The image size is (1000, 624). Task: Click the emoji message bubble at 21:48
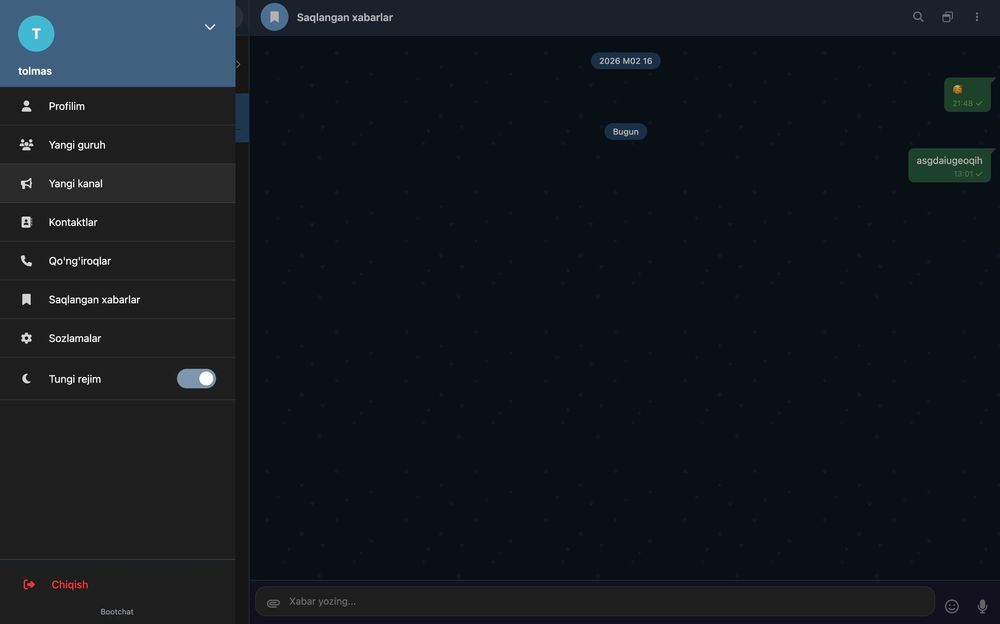click(967, 94)
